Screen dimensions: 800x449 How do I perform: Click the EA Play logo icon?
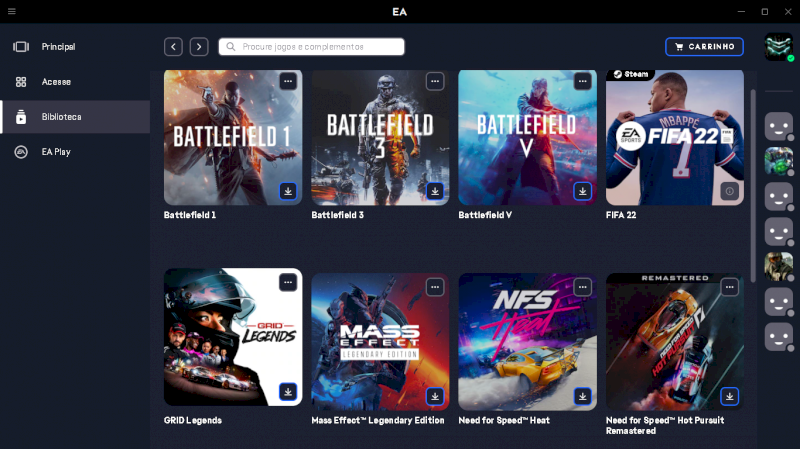tap(21, 152)
